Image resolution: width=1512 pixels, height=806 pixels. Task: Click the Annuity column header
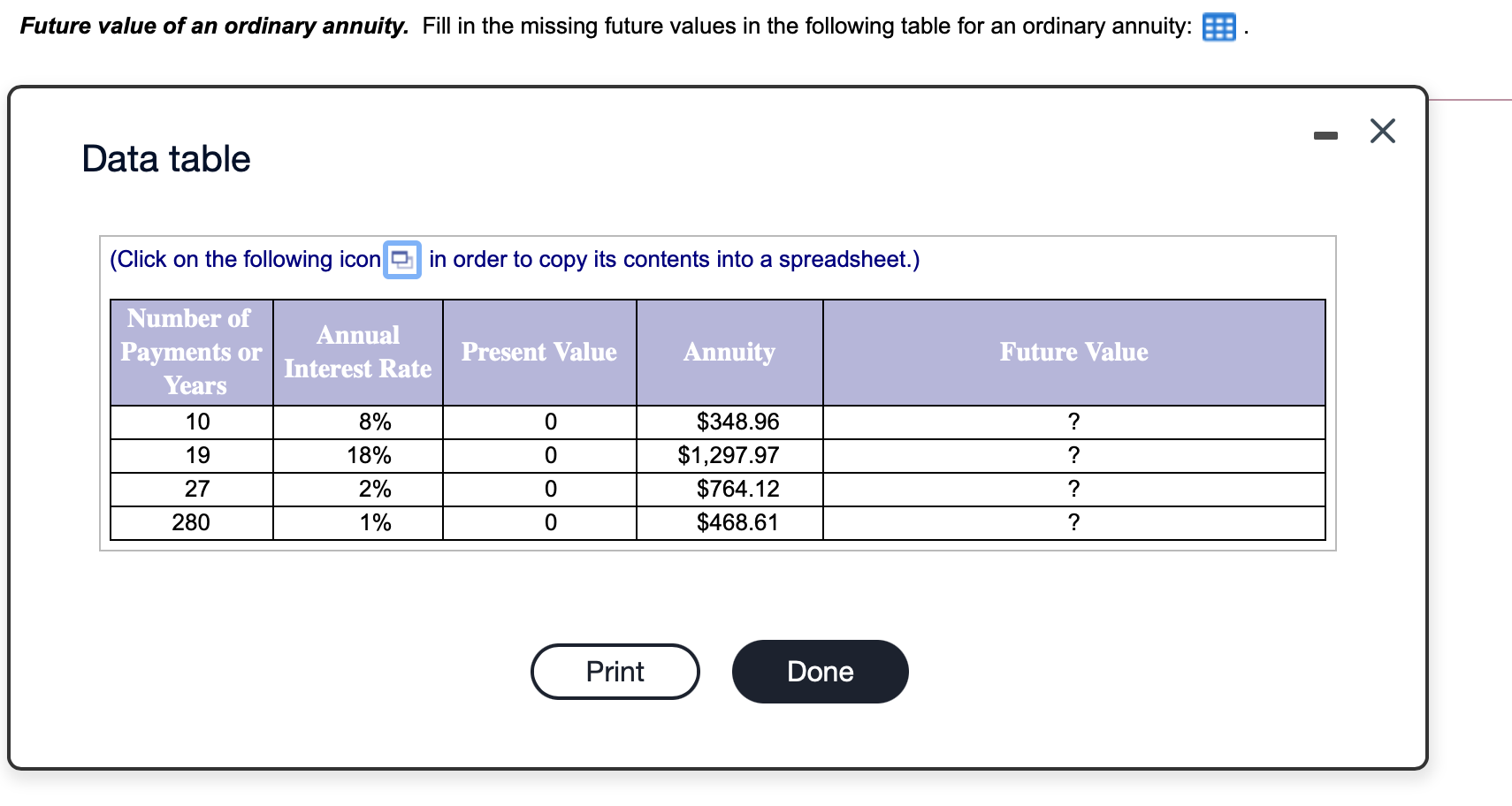point(729,353)
